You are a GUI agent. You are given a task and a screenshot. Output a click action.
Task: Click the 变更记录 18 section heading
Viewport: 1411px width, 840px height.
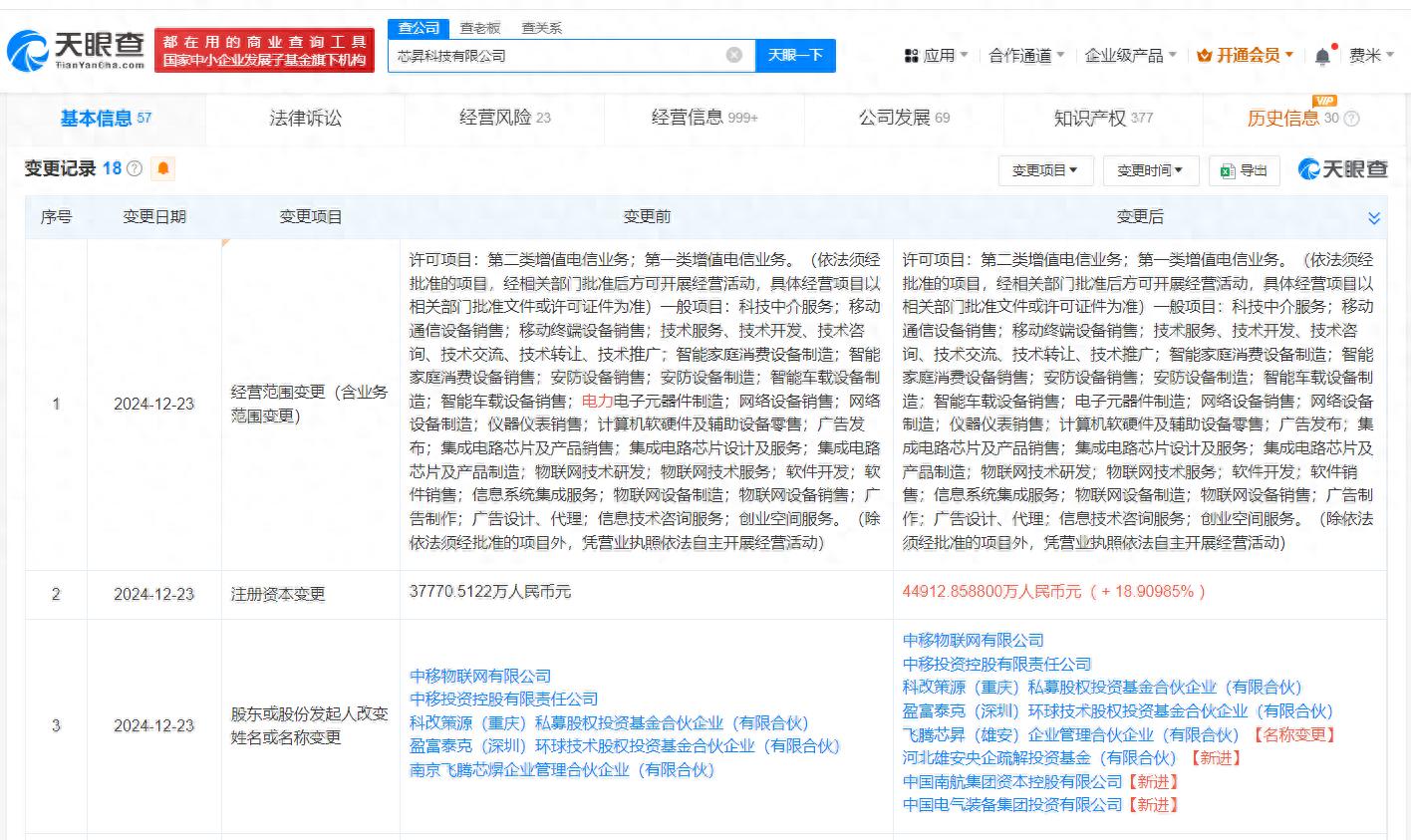(x=73, y=168)
